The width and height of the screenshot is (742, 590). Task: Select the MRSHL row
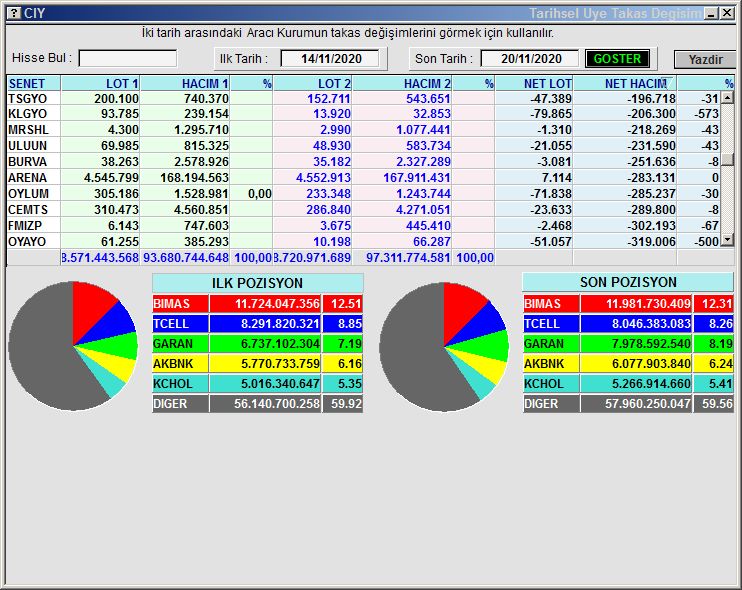click(363, 129)
